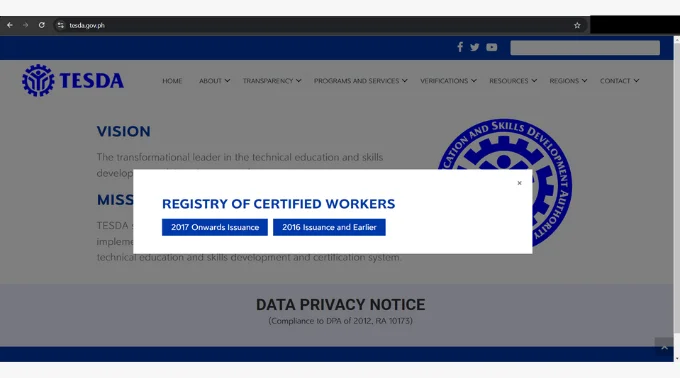The height and width of the screenshot is (378, 680).
Task: Click the back-to-top arrow button
Action: (x=664, y=347)
